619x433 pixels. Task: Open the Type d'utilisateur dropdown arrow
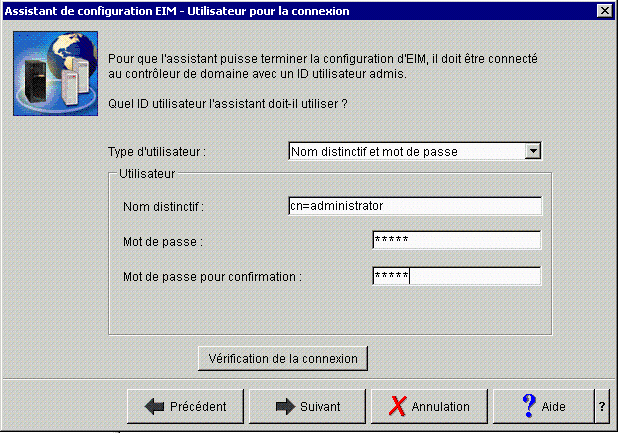tap(533, 151)
